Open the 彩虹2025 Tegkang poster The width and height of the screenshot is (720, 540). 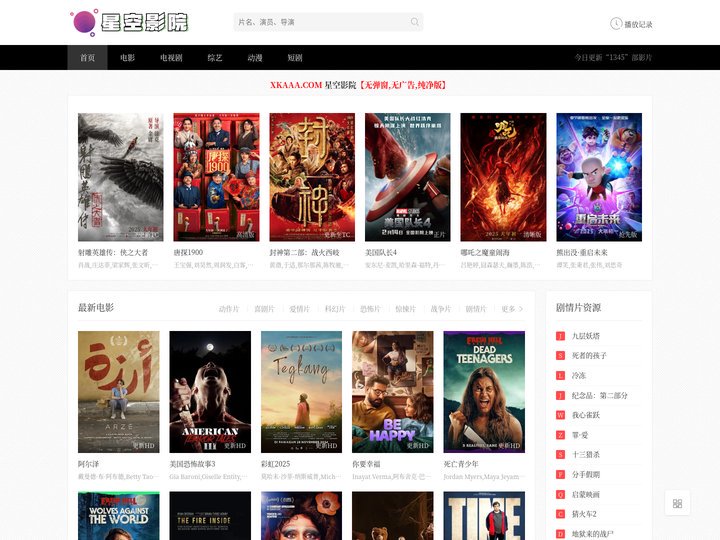301,392
